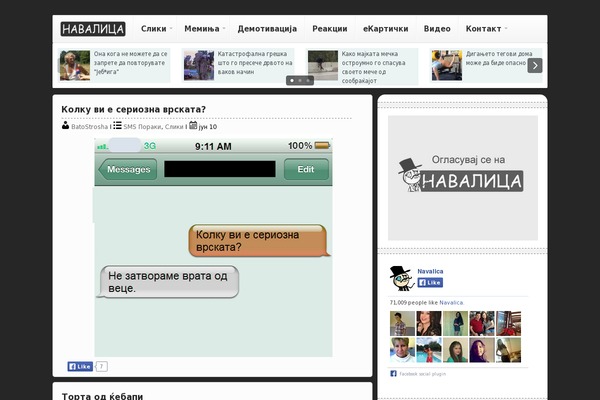Open post title 'Колку ви е сериозна врската?'
This screenshot has height=400, width=600.
[134, 109]
